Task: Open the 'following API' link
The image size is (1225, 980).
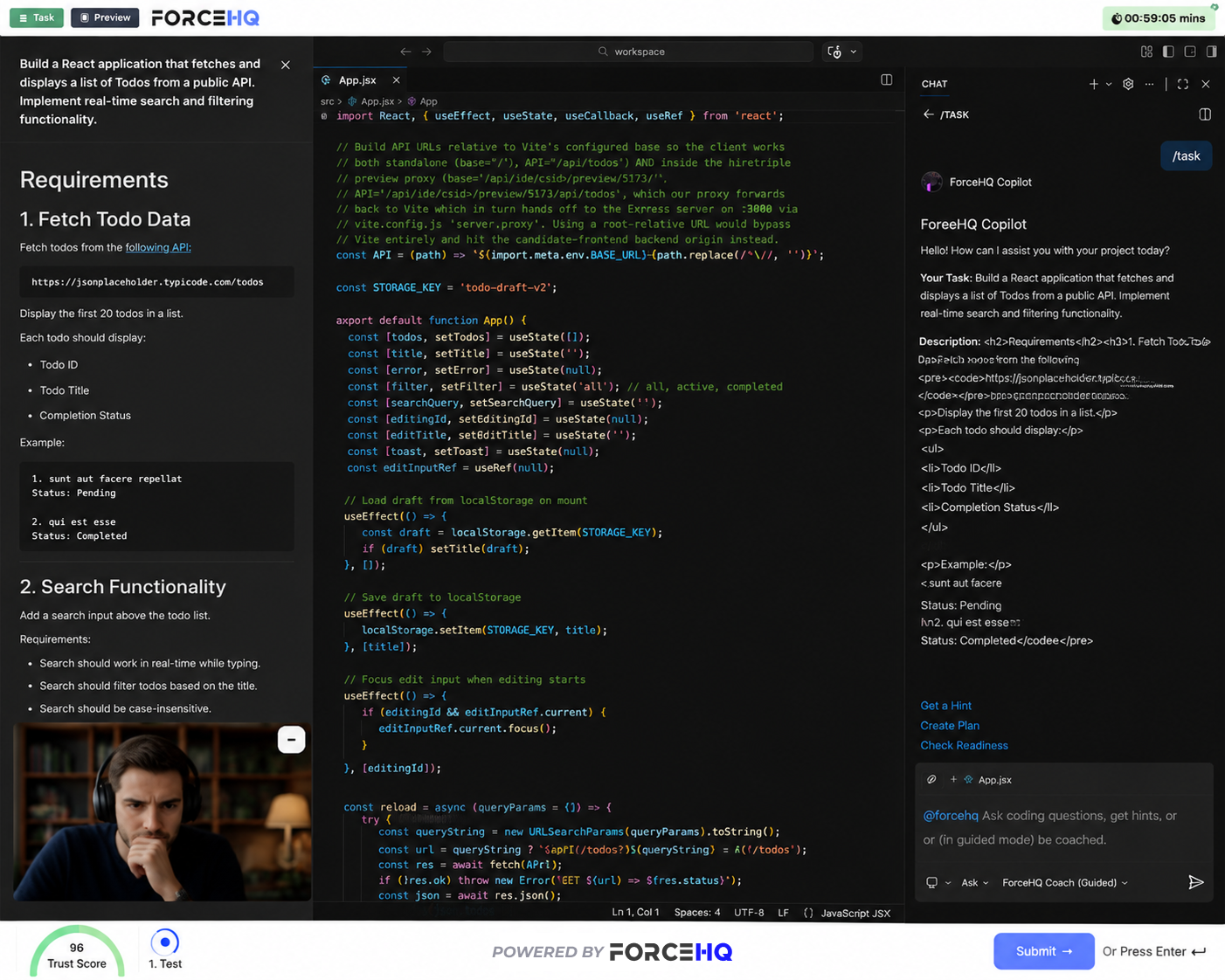Action: point(158,247)
